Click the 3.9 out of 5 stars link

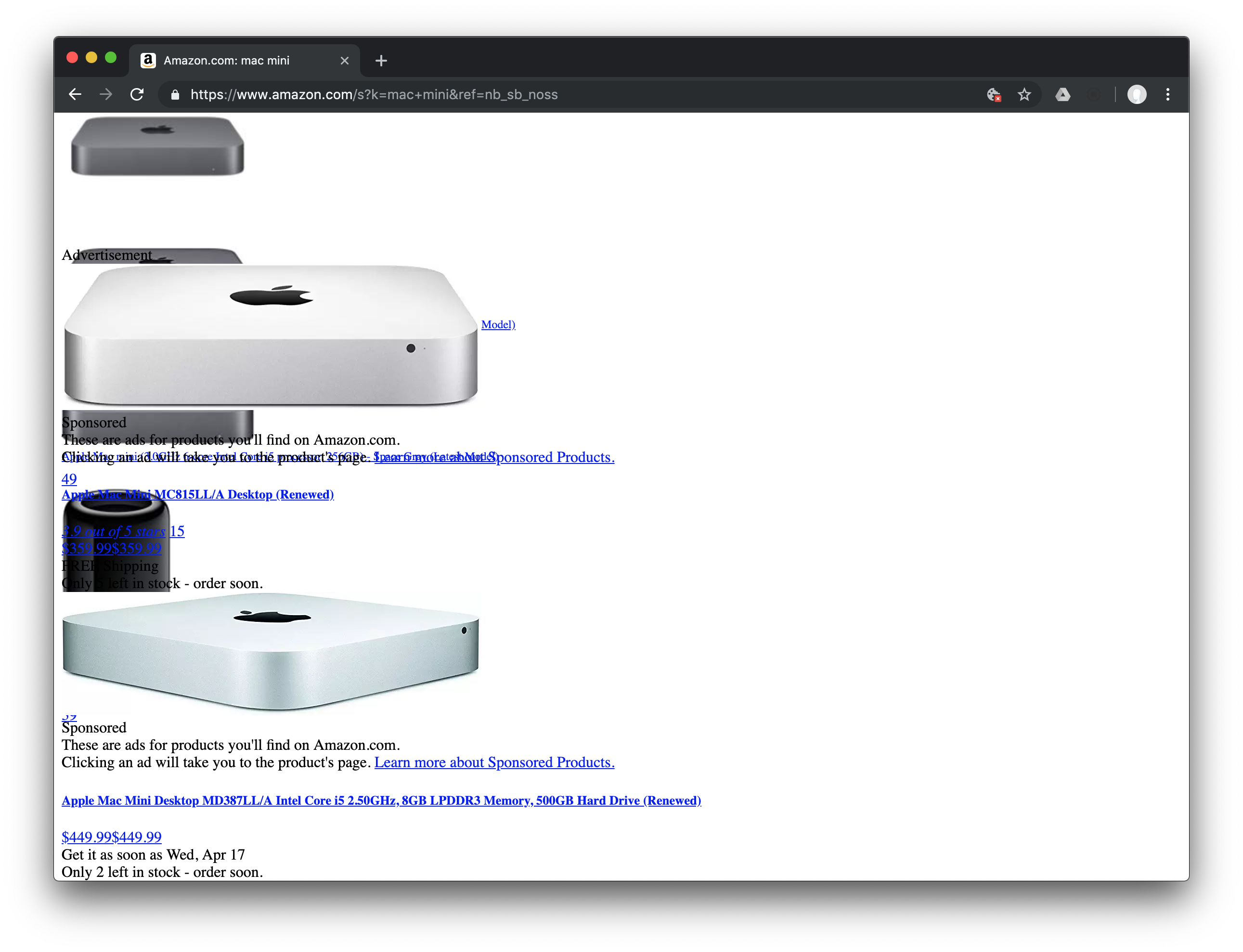coord(113,531)
